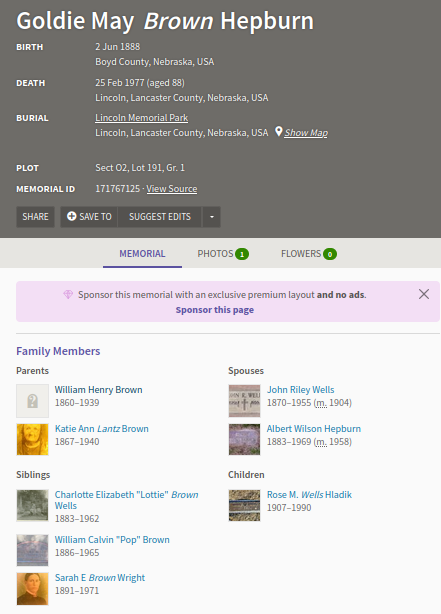Switch to the Flowers tab
Viewport: 441px width, 614px height.
tap(309, 254)
